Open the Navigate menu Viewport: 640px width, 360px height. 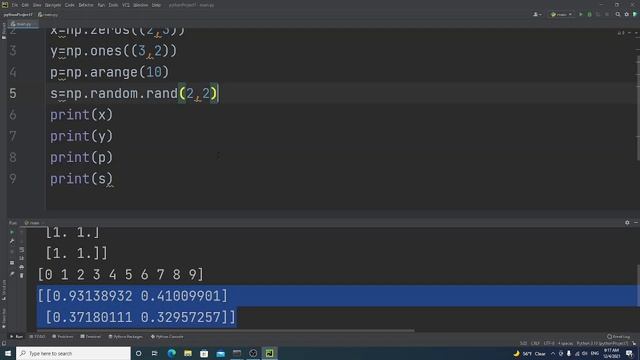pos(53,5)
